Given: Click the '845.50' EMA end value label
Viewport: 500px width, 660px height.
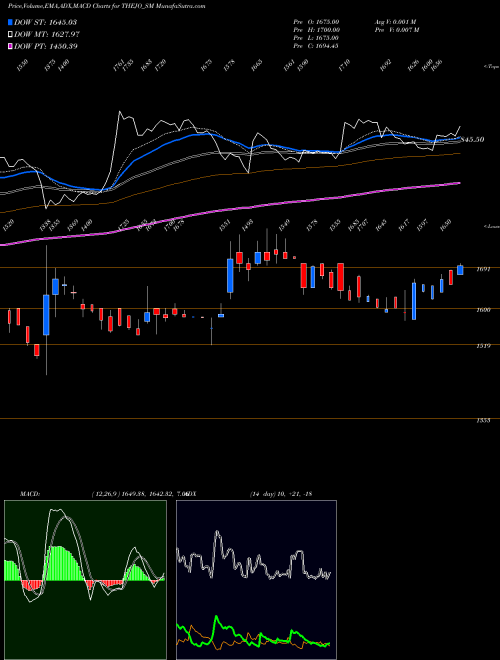Looking at the screenshot, I should (x=472, y=139).
